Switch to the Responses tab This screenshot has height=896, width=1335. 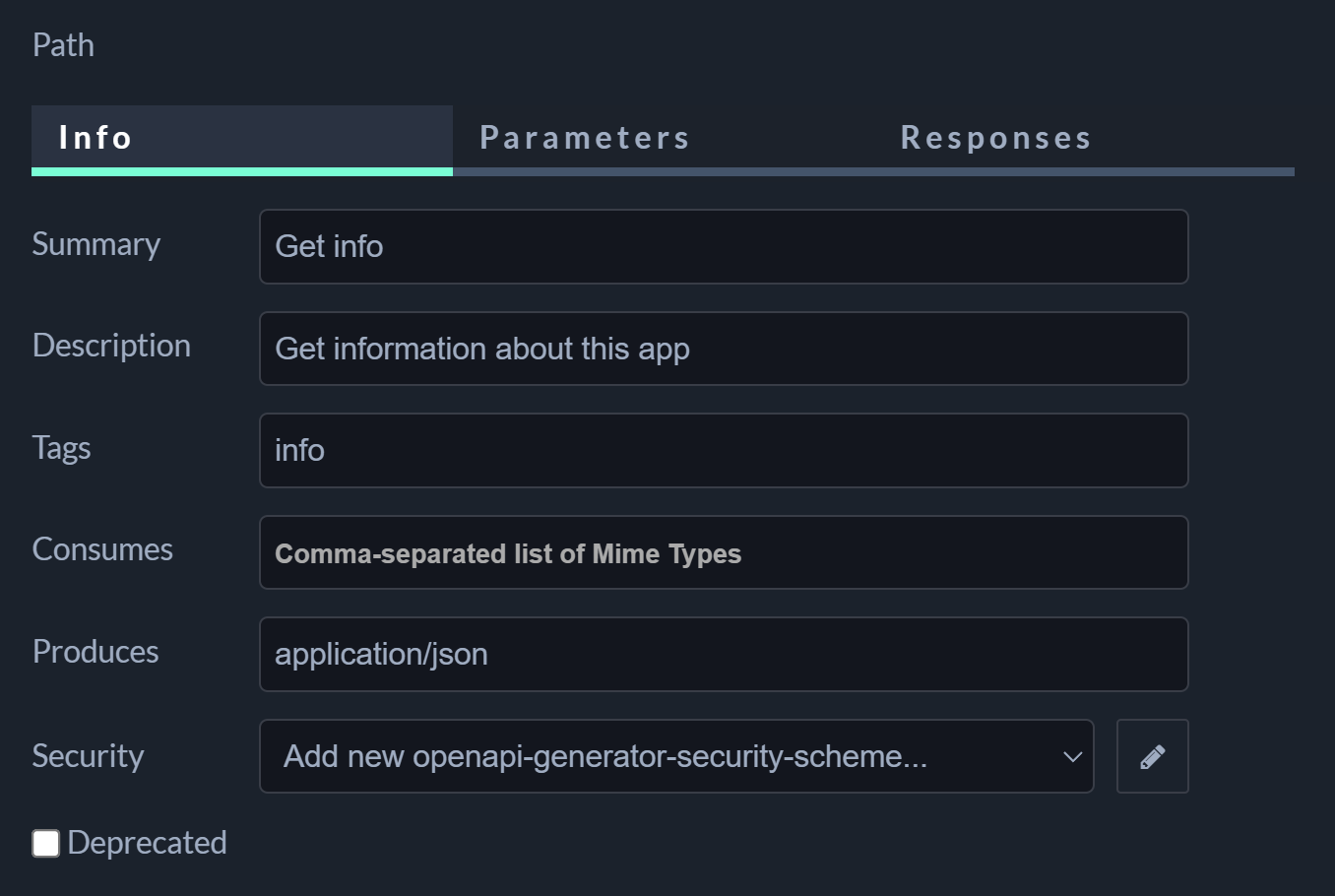(x=995, y=138)
